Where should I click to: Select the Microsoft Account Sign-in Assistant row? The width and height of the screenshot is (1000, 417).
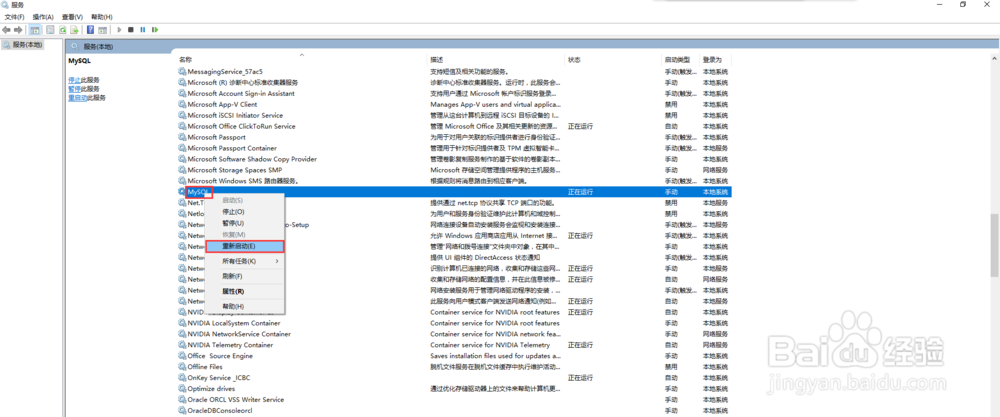coord(454,94)
